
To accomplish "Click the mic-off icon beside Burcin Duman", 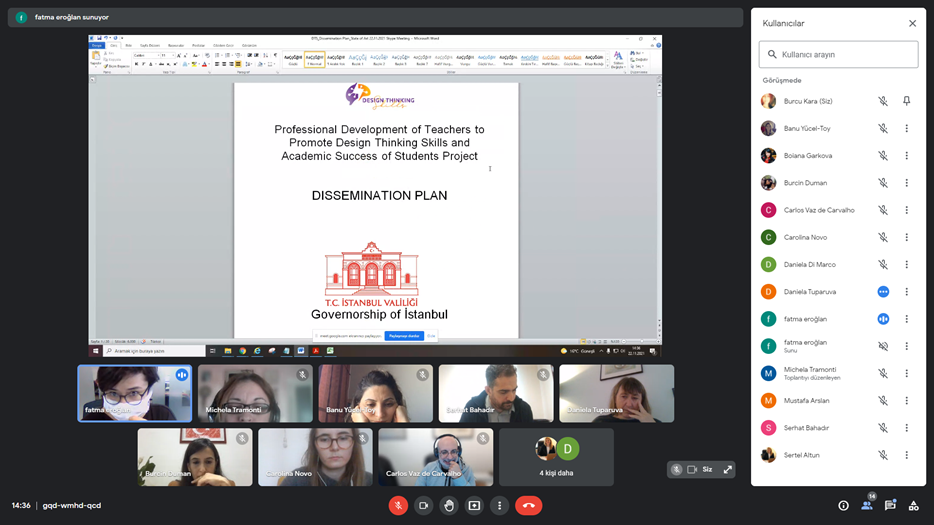I will pyautogui.click(x=883, y=183).
